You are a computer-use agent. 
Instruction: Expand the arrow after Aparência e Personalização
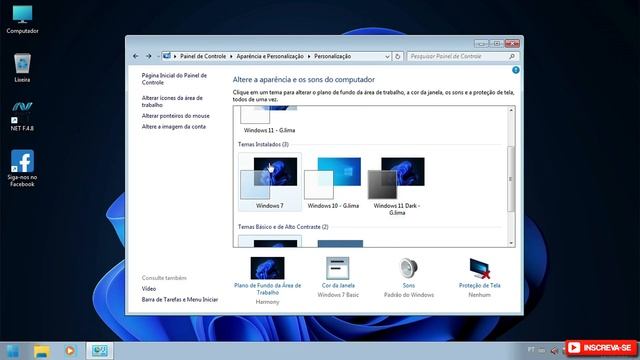[309, 56]
